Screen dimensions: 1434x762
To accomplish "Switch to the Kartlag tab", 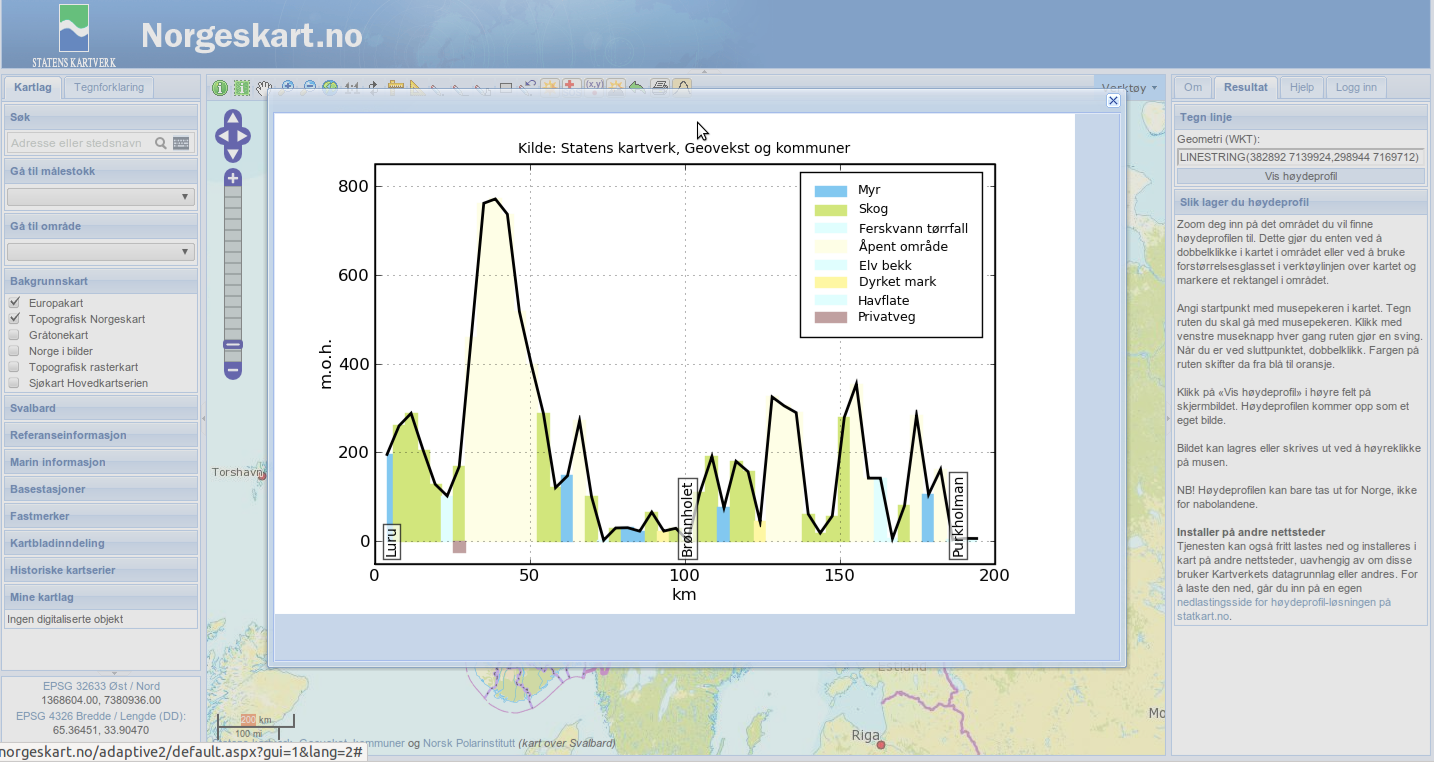I will click(x=33, y=87).
